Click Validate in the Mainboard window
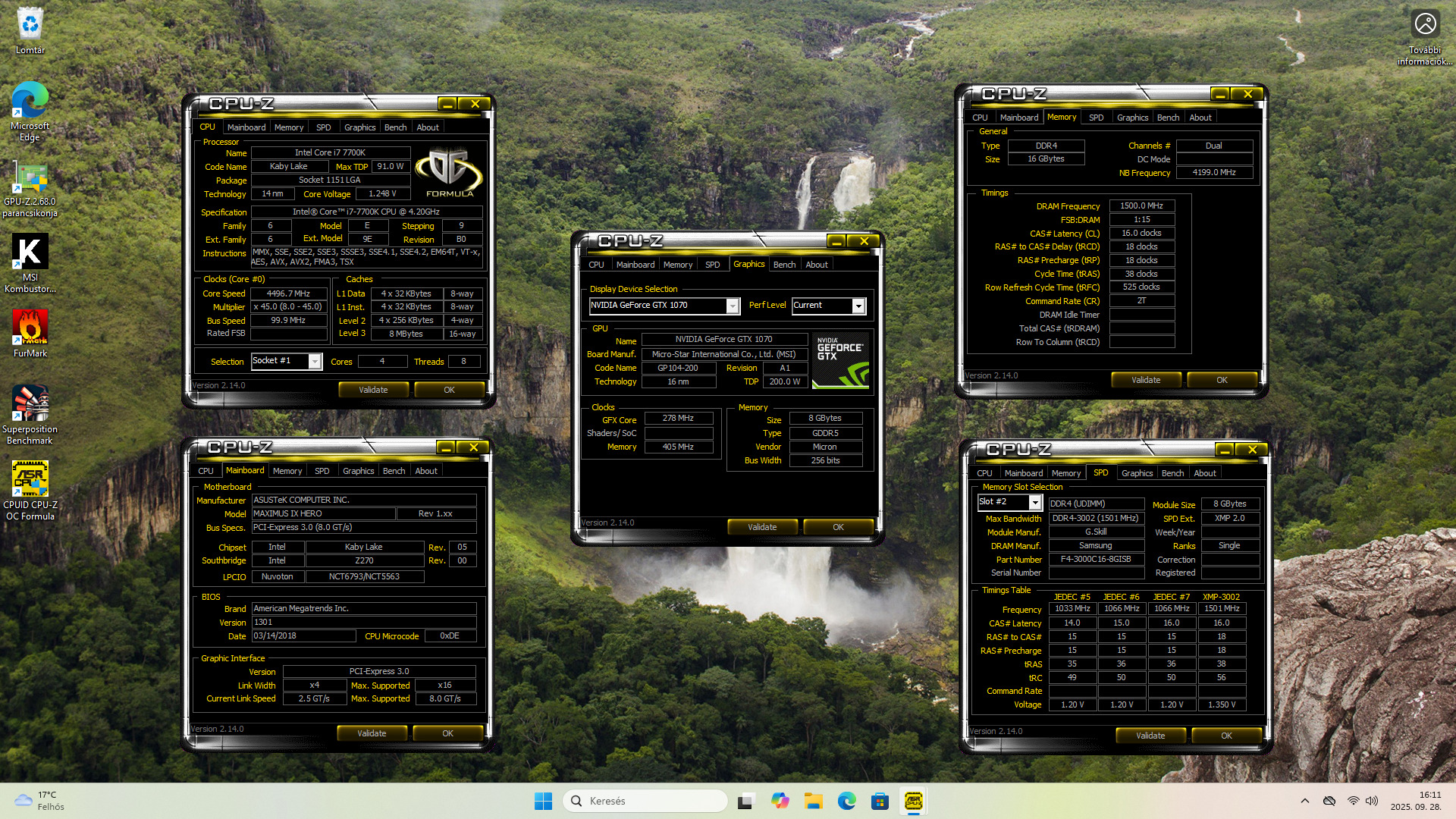This screenshot has height=819, width=1456. click(372, 733)
